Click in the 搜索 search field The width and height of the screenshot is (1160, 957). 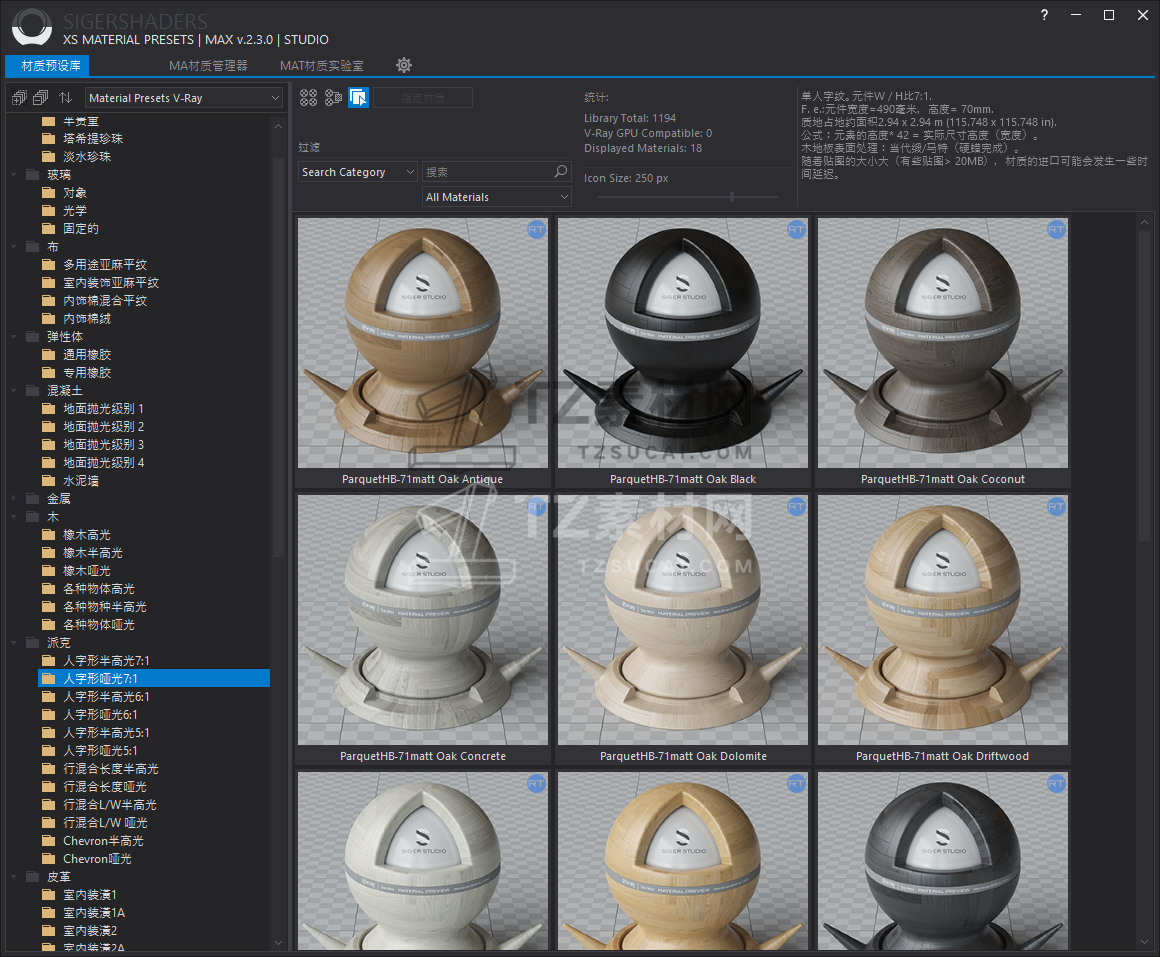click(x=488, y=172)
